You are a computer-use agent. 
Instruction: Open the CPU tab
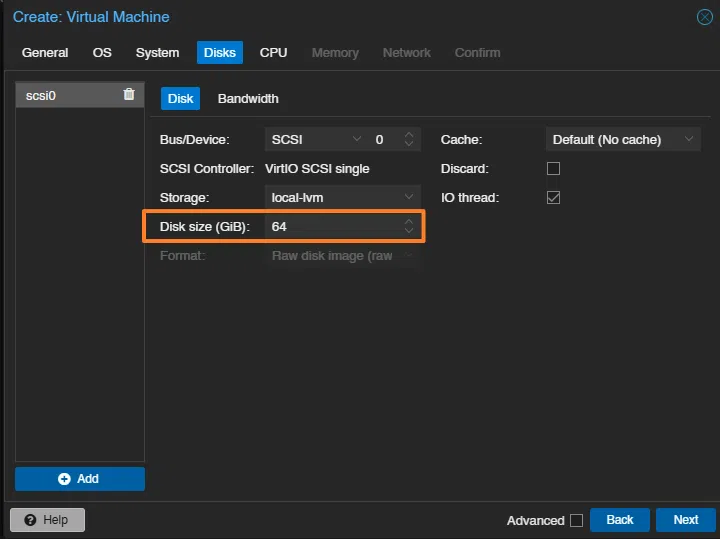(x=273, y=53)
